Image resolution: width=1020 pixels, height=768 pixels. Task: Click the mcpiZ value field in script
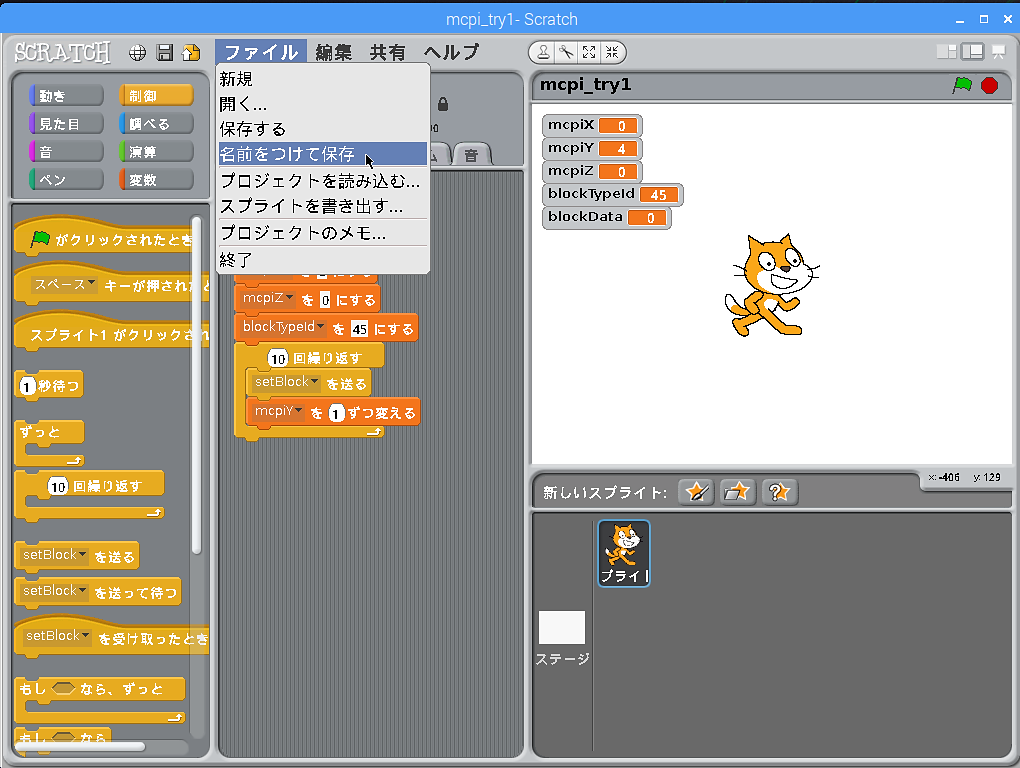(325, 300)
